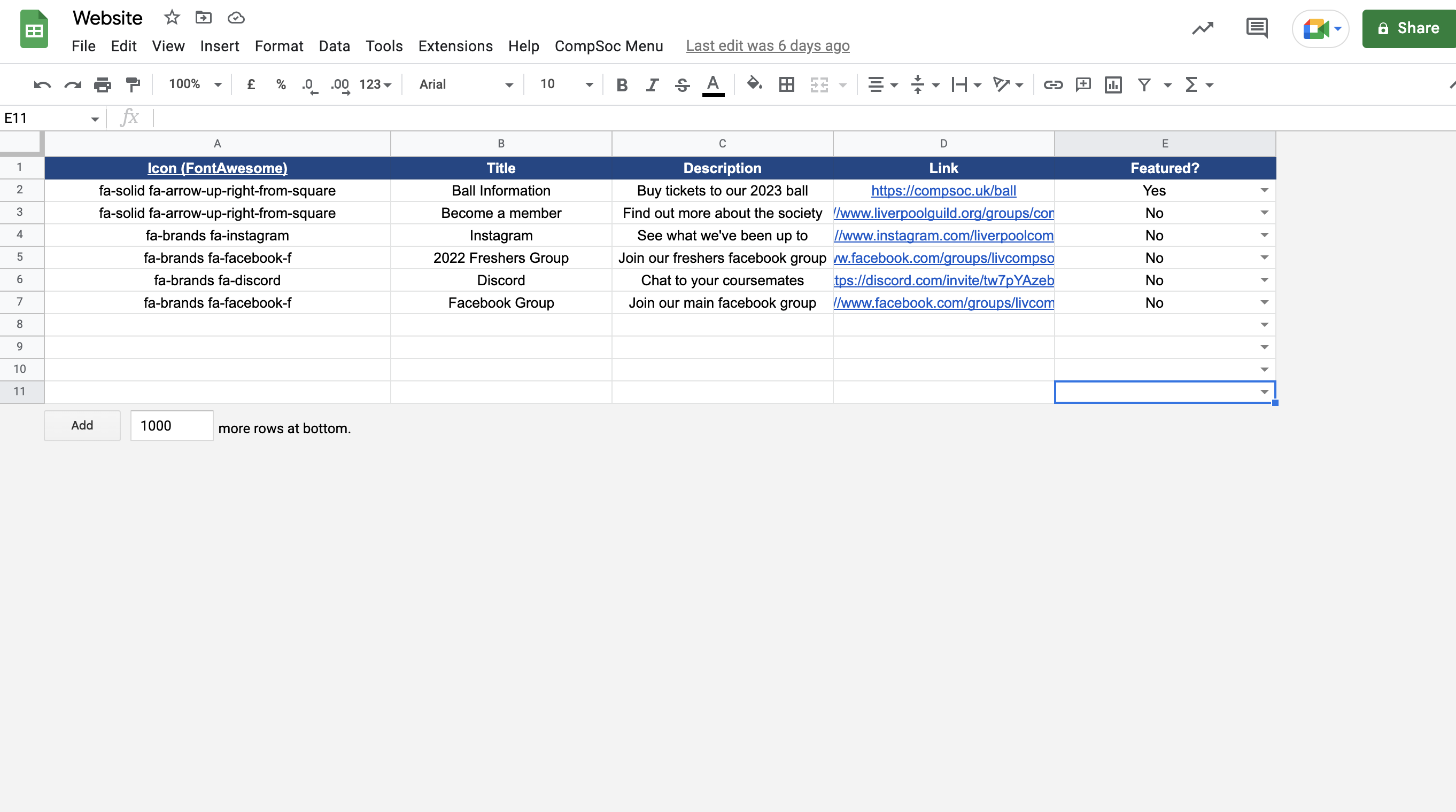Open the Data menu
Viewport: 1456px width, 812px height.
tap(335, 46)
